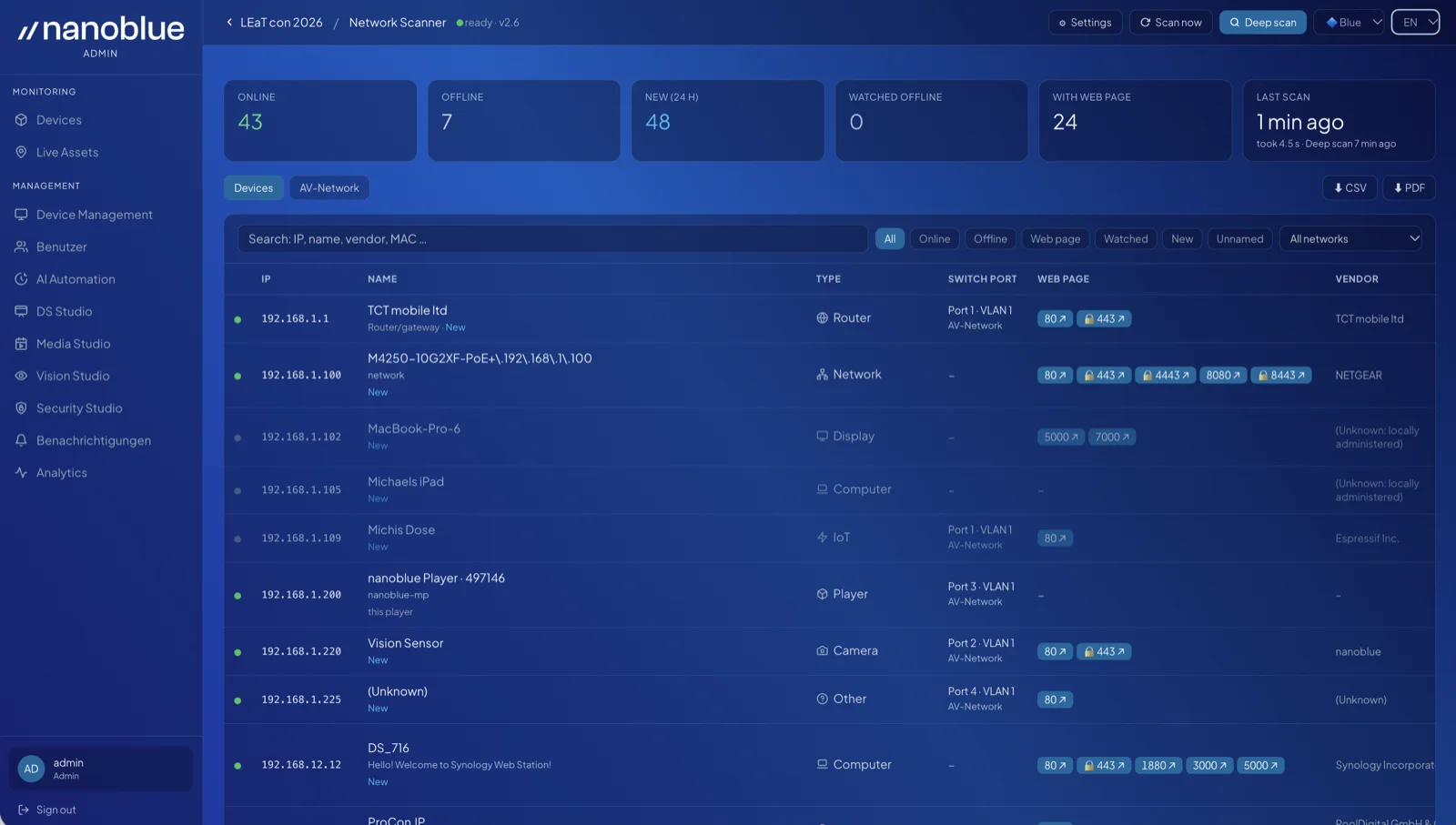Open port 8080 on the NETGEAR switch
The width and height of the screenshot is (1456, 825).
coord(1223,376)
